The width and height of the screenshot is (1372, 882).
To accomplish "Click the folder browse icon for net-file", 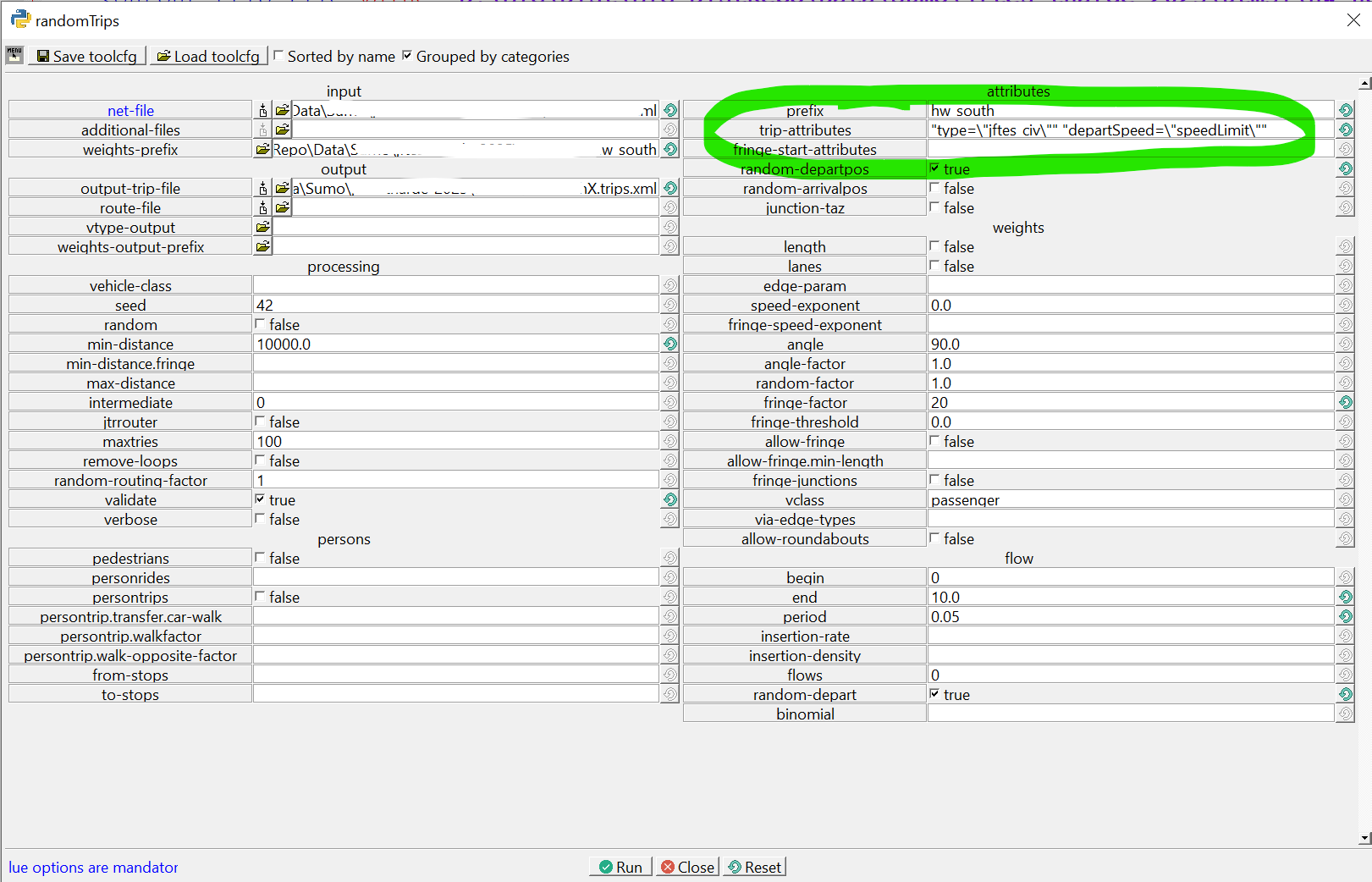I will 282,110.
